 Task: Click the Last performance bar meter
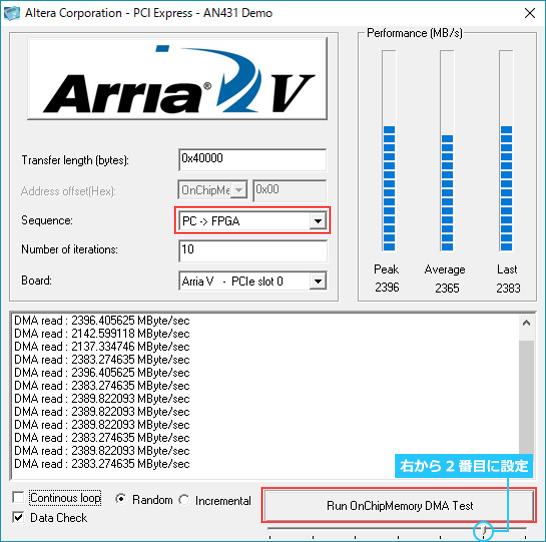tap(506, 151)
